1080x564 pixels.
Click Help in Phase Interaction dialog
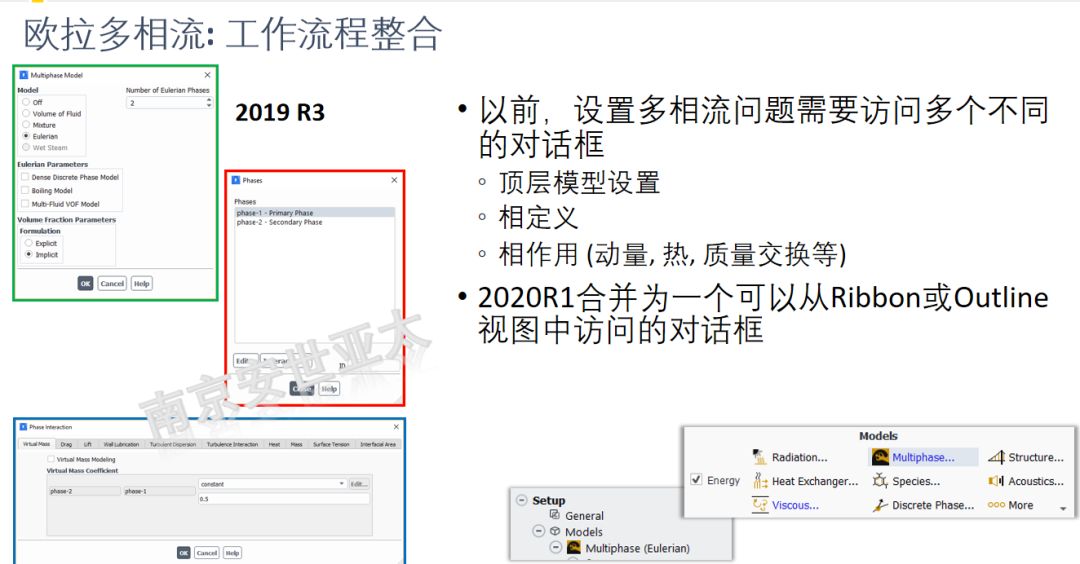coord(232,552)
